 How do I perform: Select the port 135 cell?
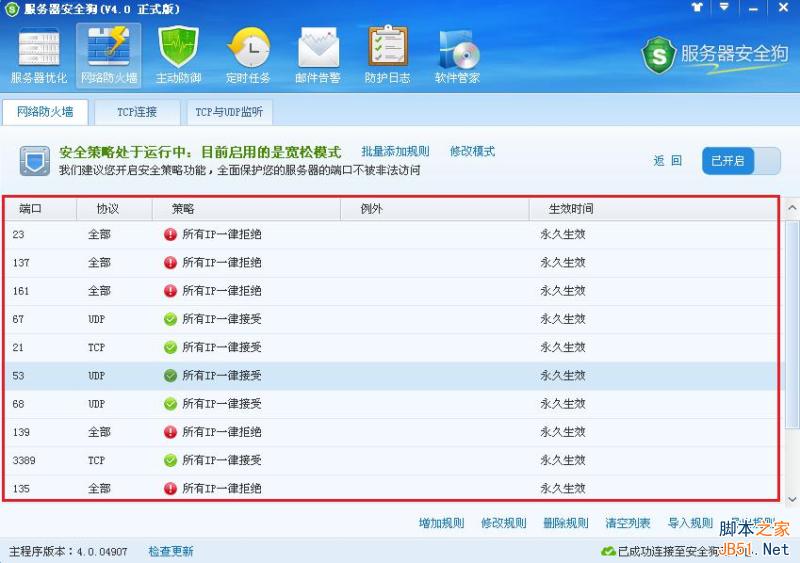pos(21,488)
